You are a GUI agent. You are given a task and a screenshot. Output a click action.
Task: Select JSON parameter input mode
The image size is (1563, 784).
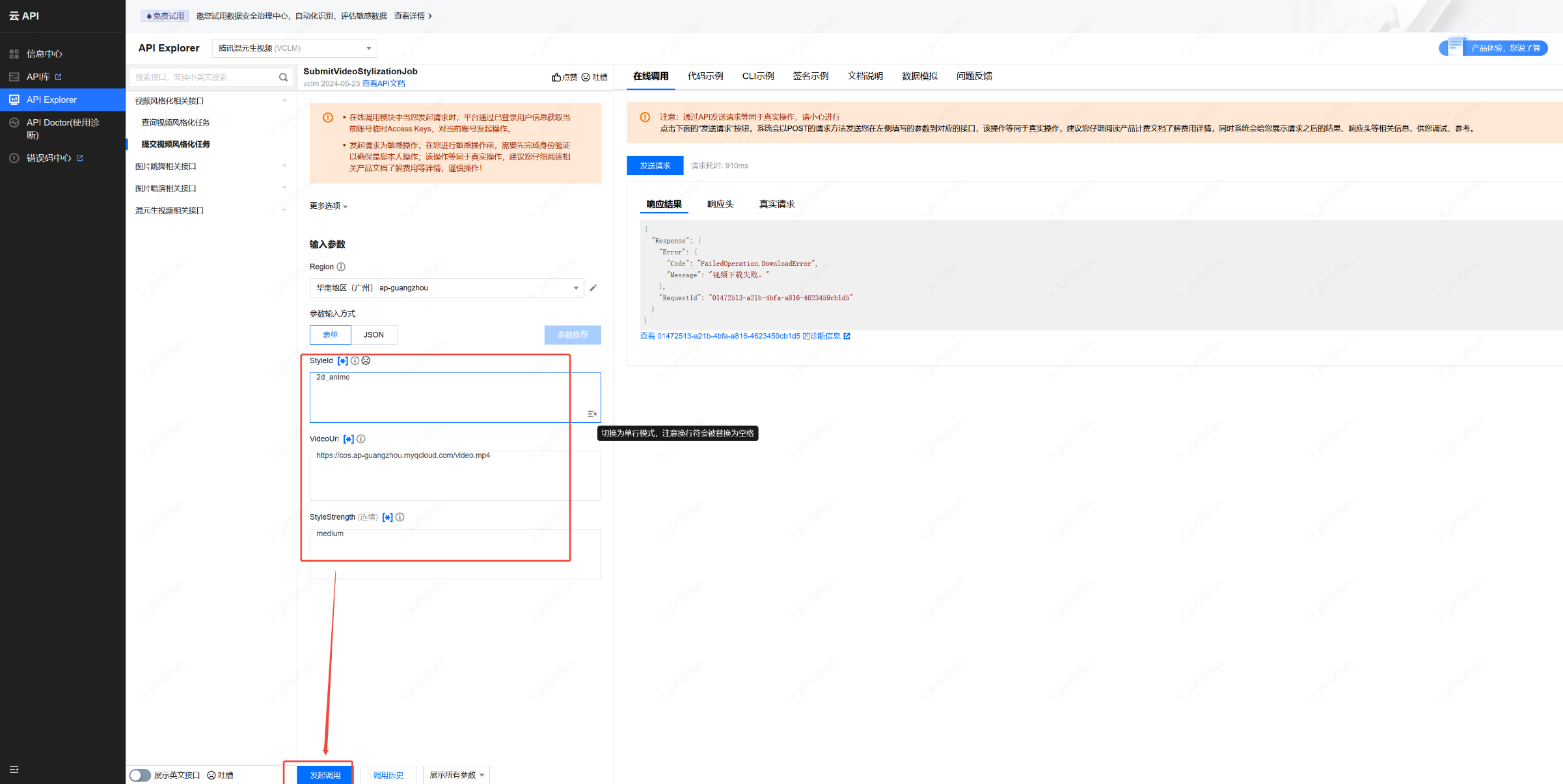374,335
